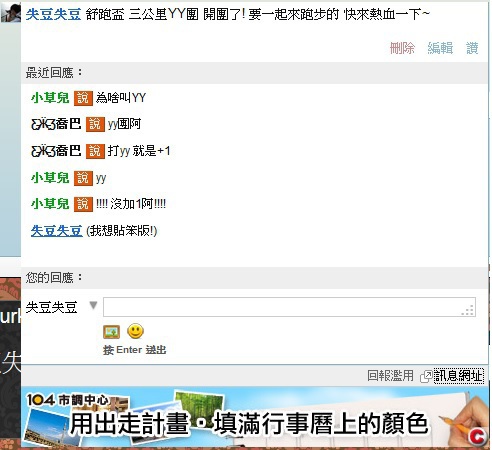492x450 pixels.
Task: Click the resize grip of reply box
Action: click(x=468, y=310)
